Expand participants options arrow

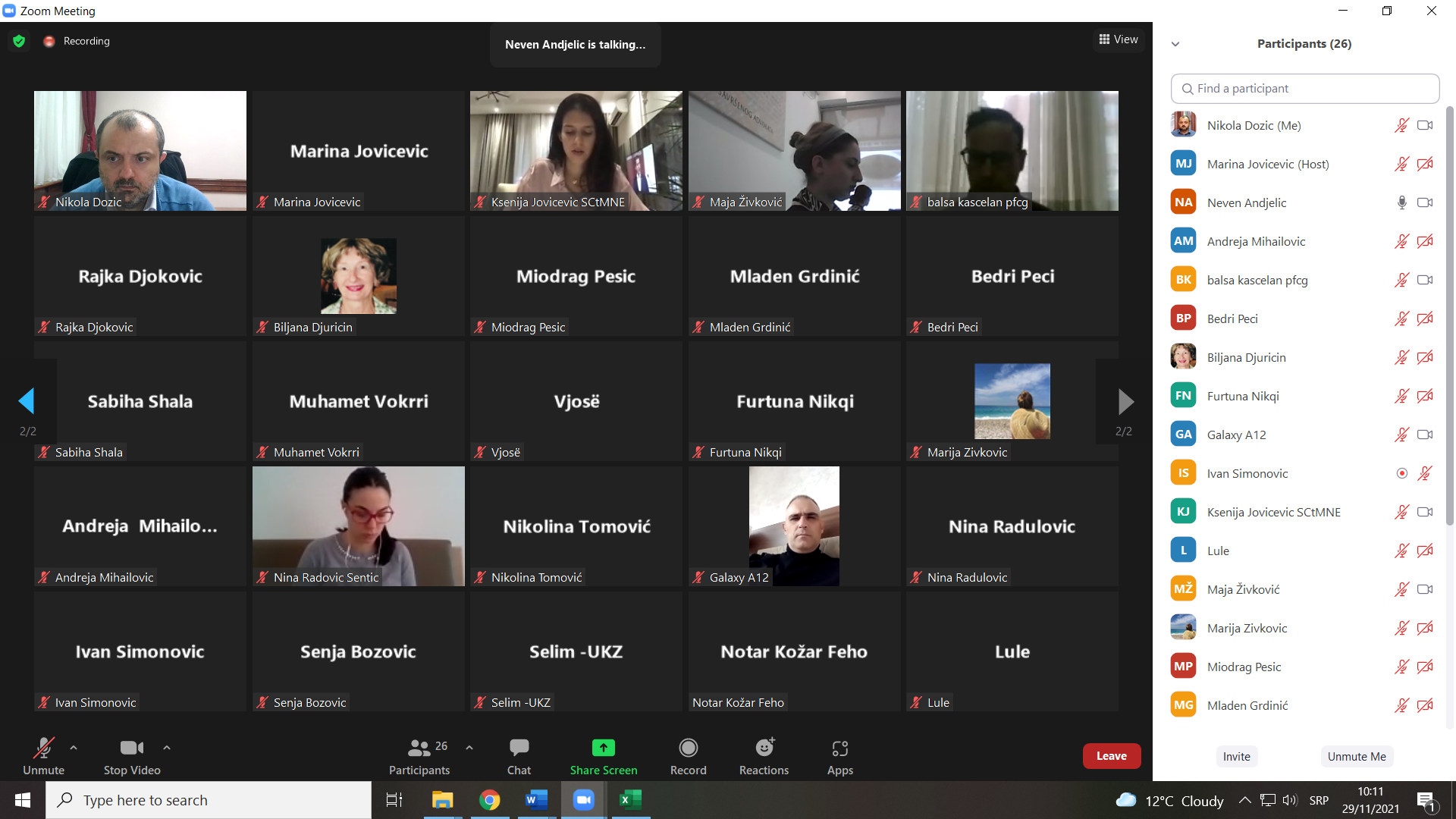coord(469,748)
